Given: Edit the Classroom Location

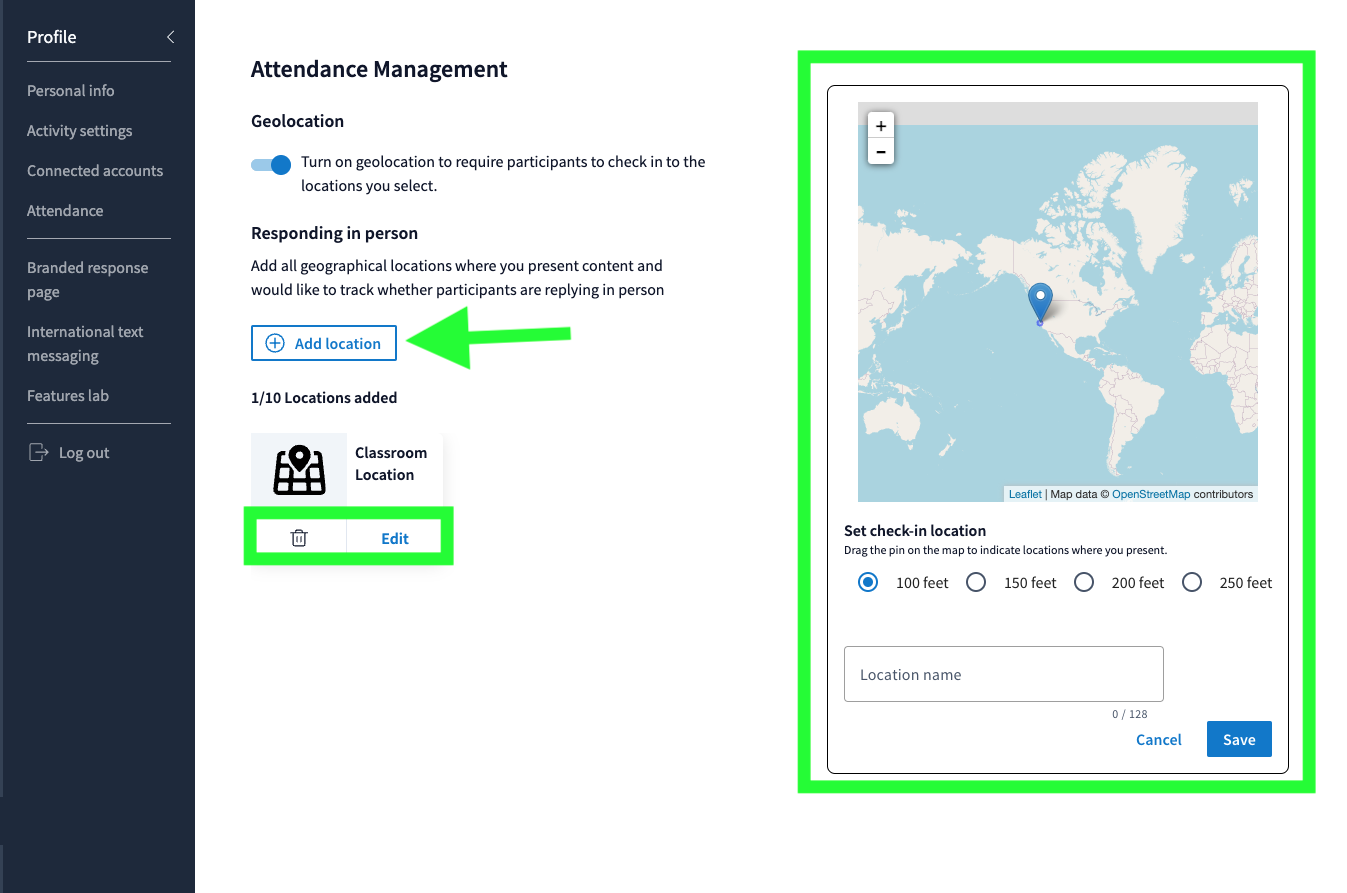Looking at the screenshot, I should [x=393, y=537].
